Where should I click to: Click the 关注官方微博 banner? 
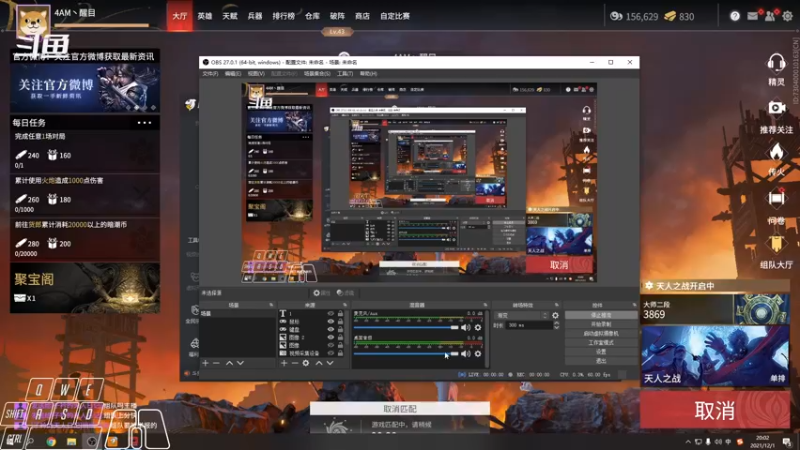click(x=85, y=88)
